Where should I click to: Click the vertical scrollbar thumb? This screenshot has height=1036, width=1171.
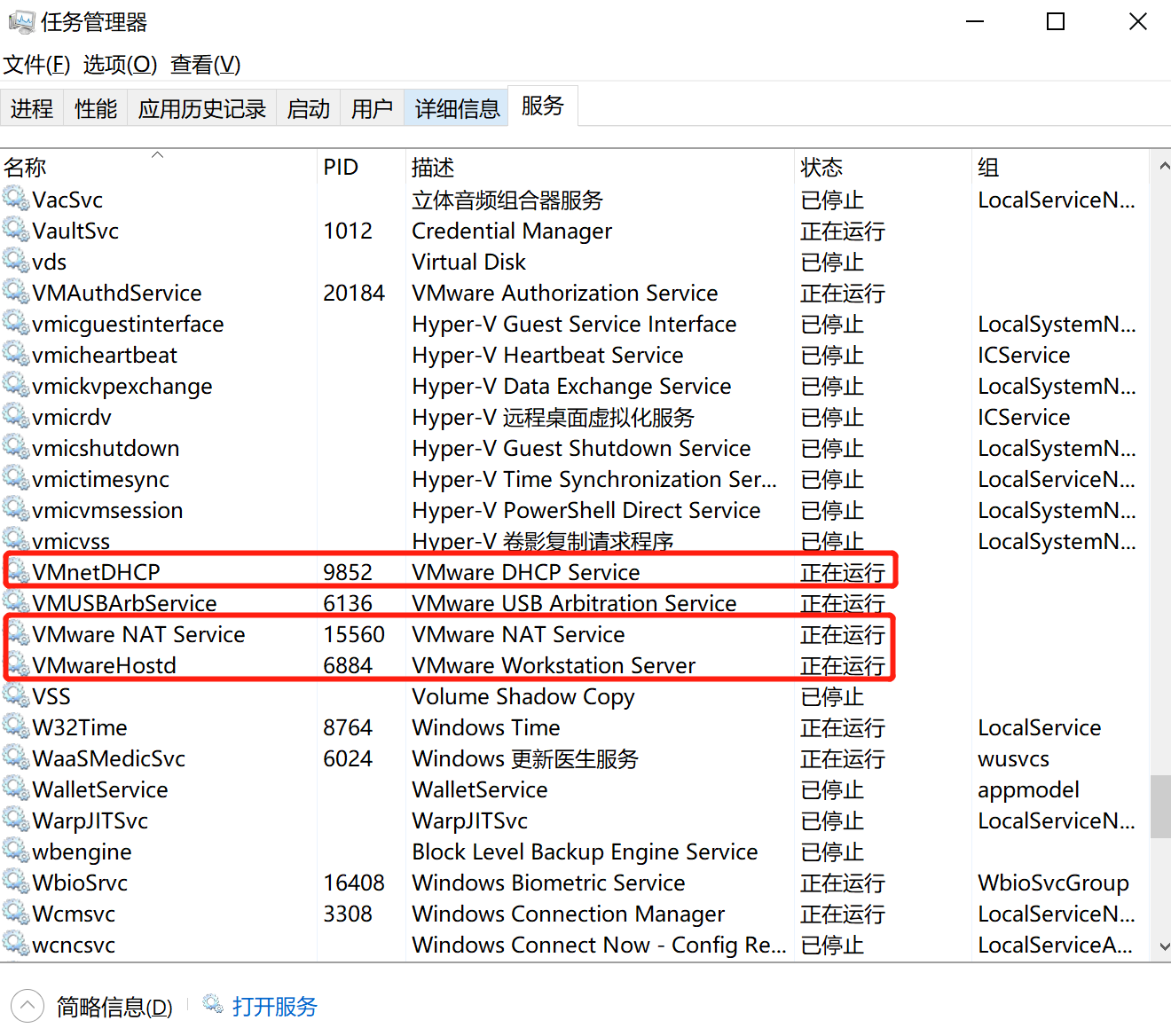coord(1161,807)
